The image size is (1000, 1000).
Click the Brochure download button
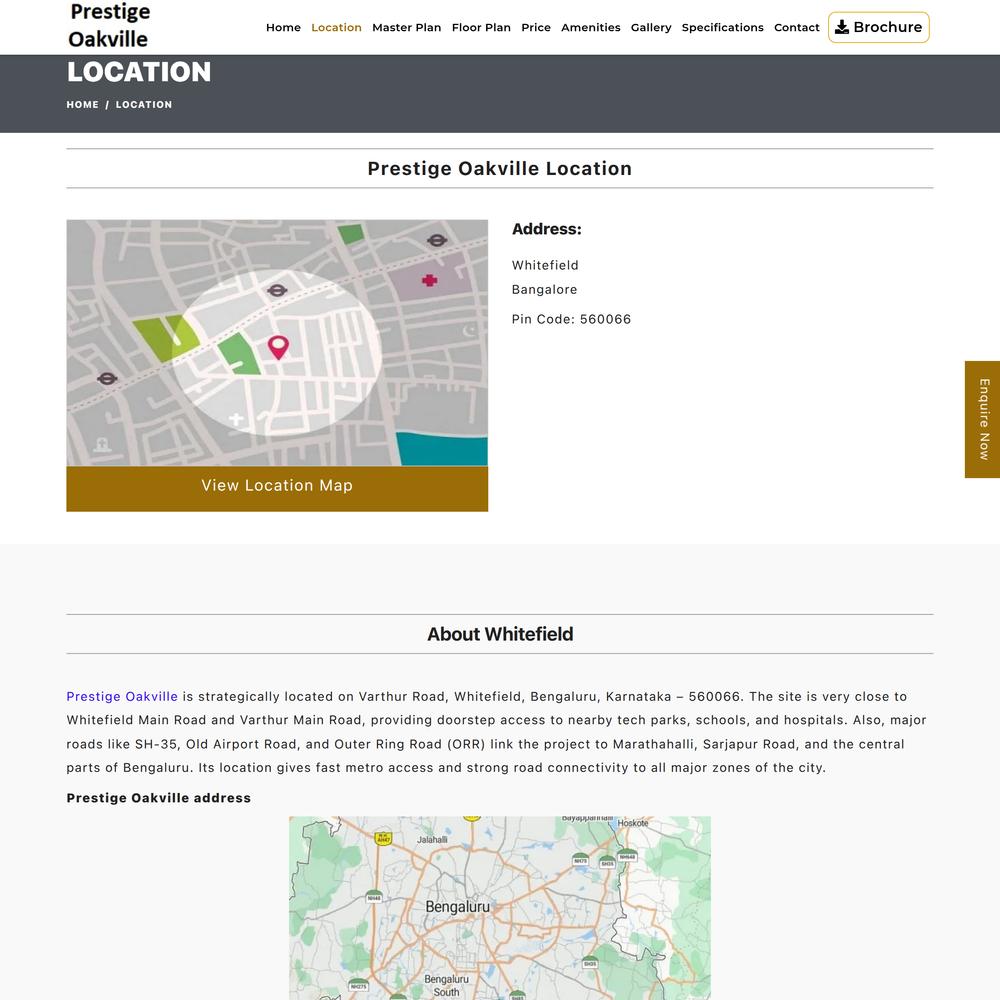coord(878,27)
